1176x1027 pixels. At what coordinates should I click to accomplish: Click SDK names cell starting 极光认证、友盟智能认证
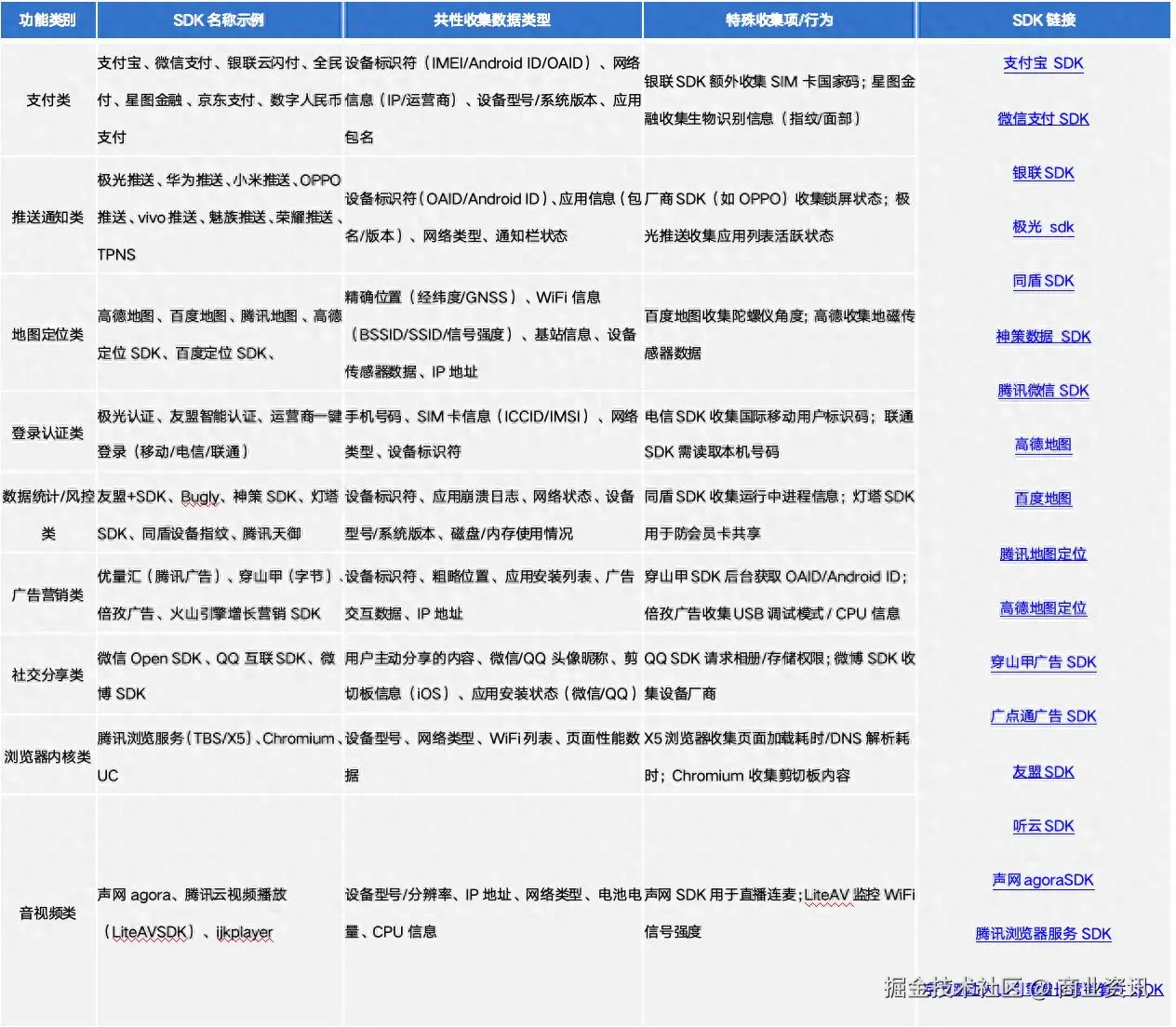[219, 433]
